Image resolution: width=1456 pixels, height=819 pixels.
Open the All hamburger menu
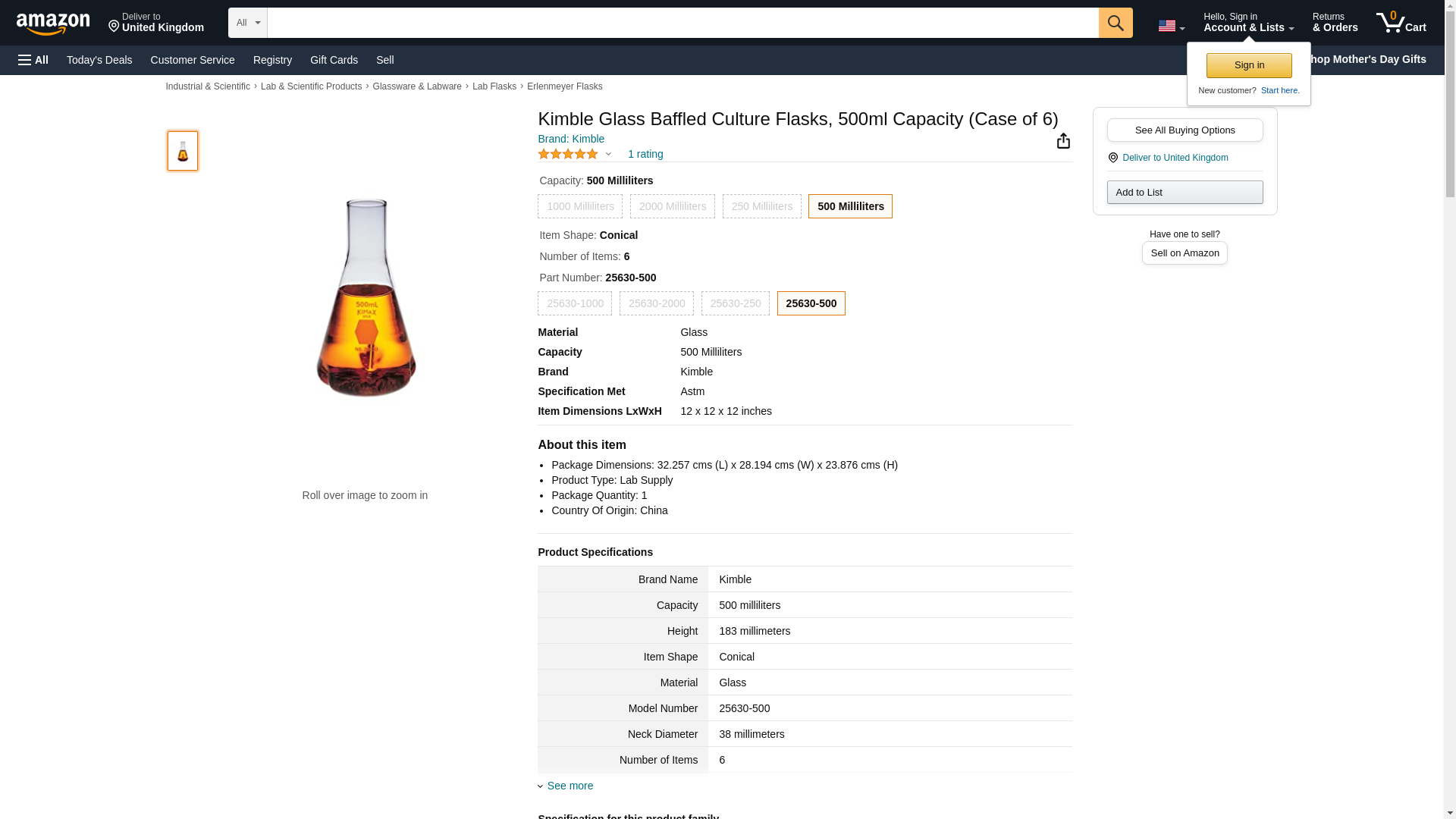click(x=33, y=60)
